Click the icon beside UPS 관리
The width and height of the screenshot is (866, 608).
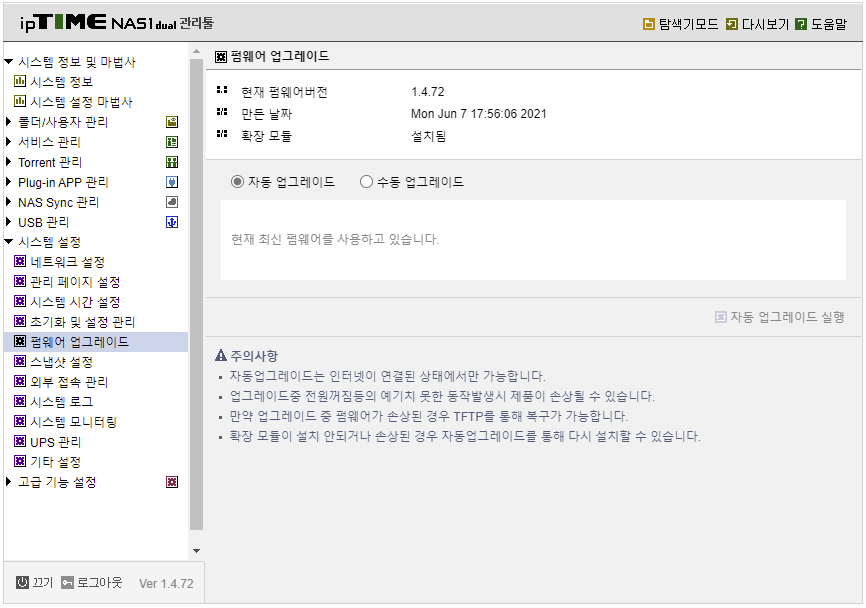click(20, 442)
